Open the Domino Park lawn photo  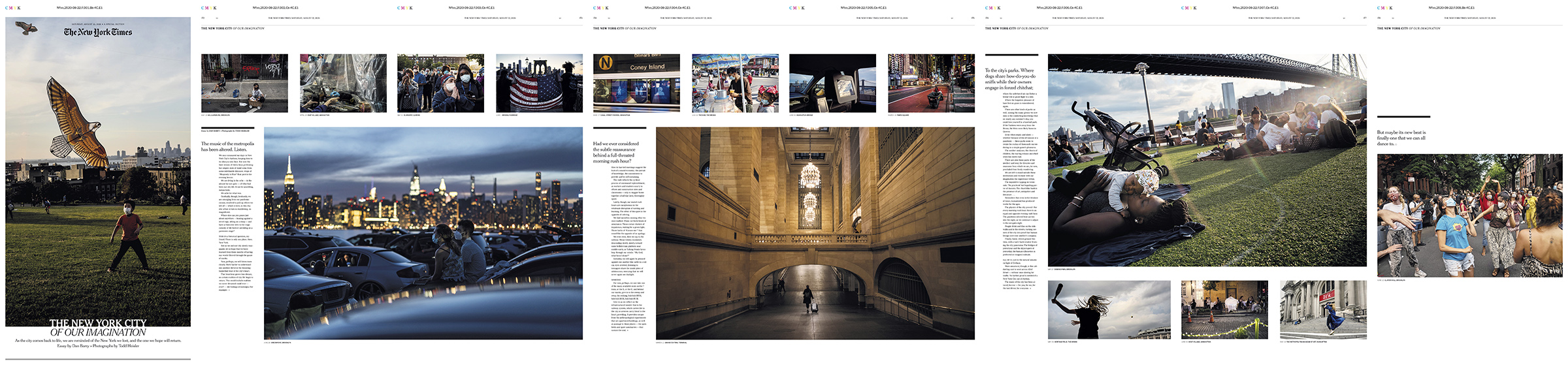point(1207,160)
